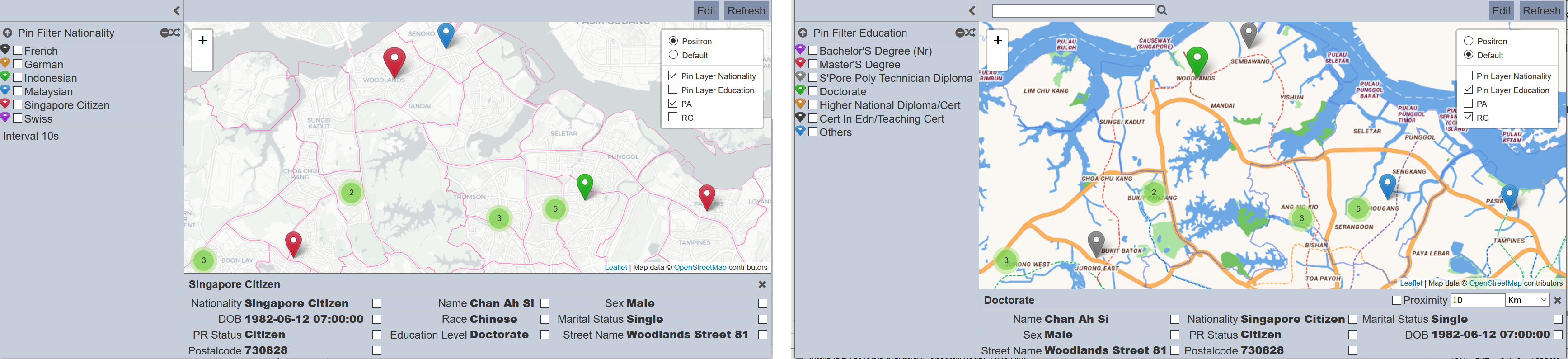Click the search box above the Education map
The image size is (1568, 359).
pos(1073,11)
